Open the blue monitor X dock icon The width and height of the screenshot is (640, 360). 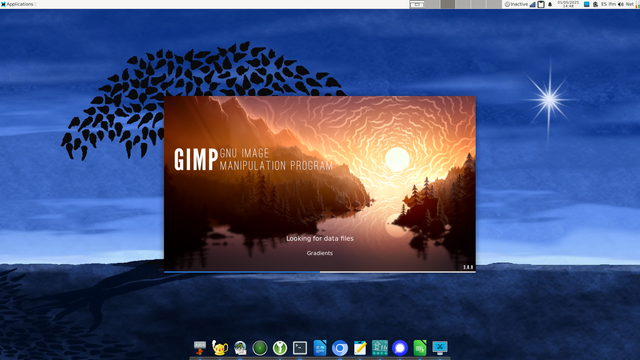(x=440, y=348)
